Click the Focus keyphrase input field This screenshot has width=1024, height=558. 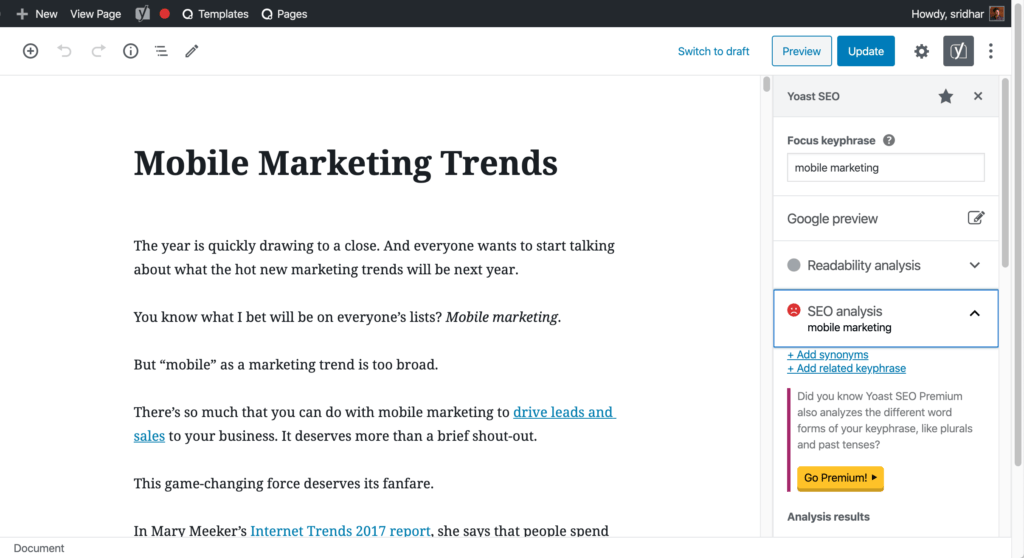point(885,168)
